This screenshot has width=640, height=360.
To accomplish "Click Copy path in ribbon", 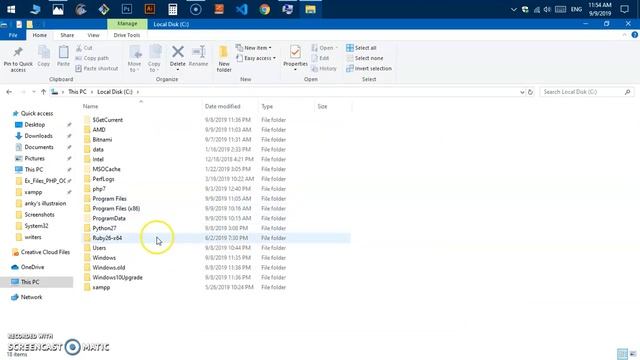I will (x=92, y=58).
